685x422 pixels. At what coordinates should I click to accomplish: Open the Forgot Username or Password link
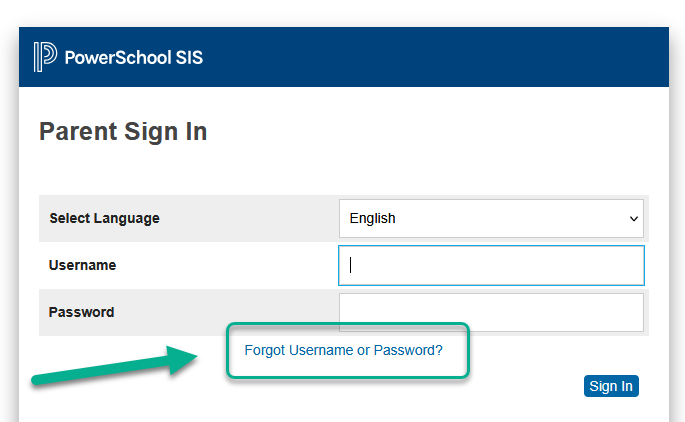pos(343,350)
